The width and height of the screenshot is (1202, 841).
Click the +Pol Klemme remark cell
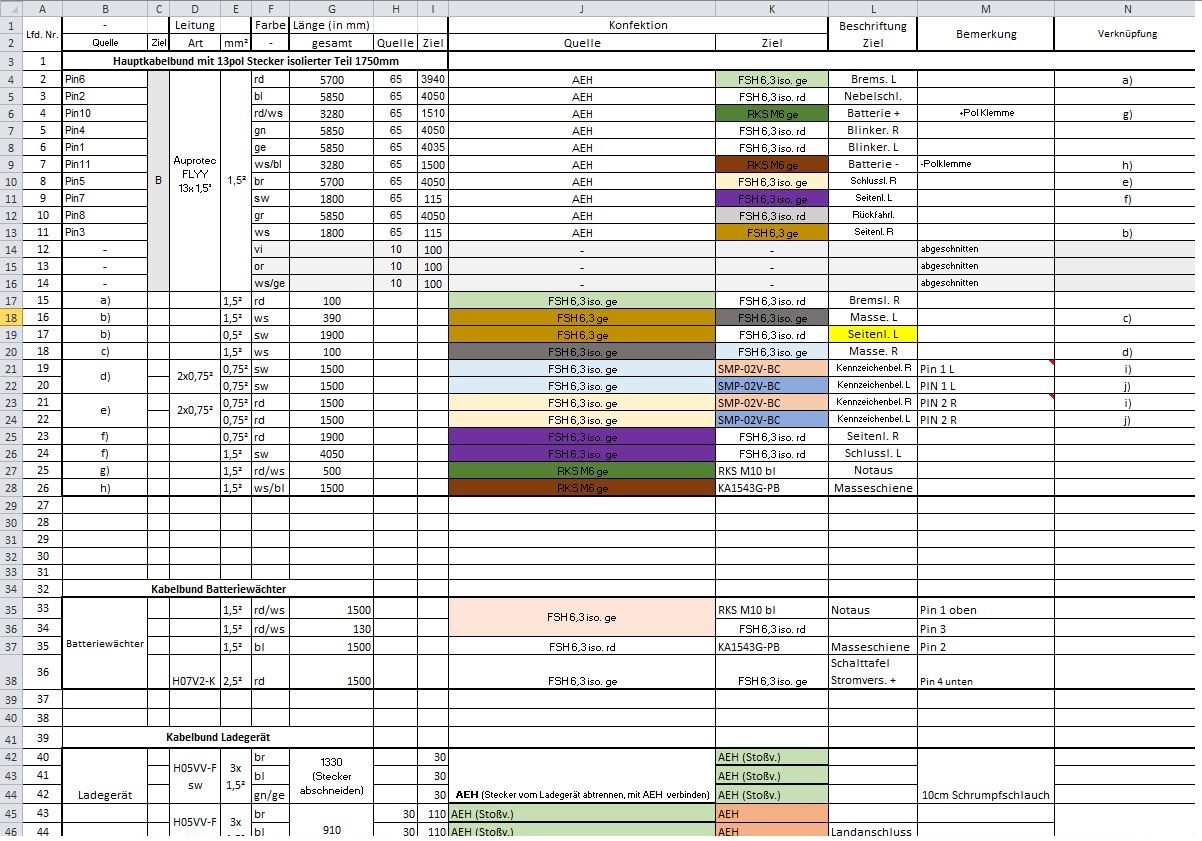[x=985, y=113]
